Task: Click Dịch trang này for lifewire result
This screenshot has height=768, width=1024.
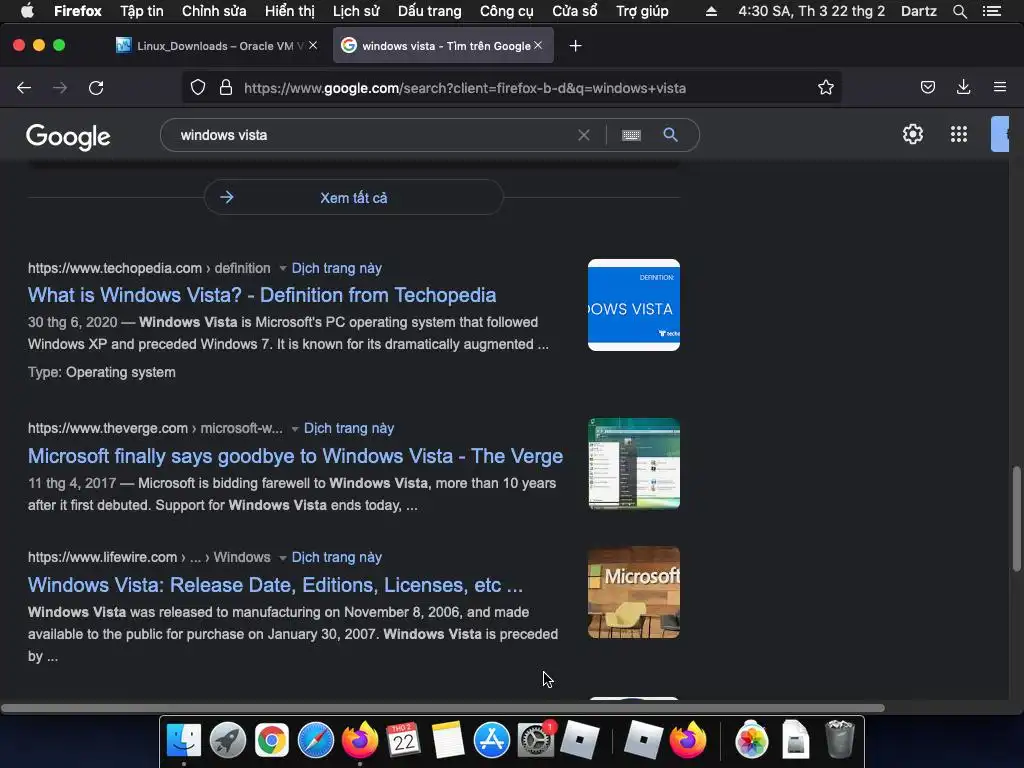Action: 336,557
